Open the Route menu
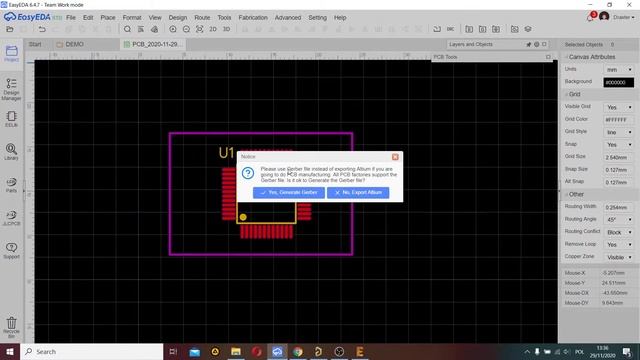This screenshot has height=360, width=640. [202, 18]
